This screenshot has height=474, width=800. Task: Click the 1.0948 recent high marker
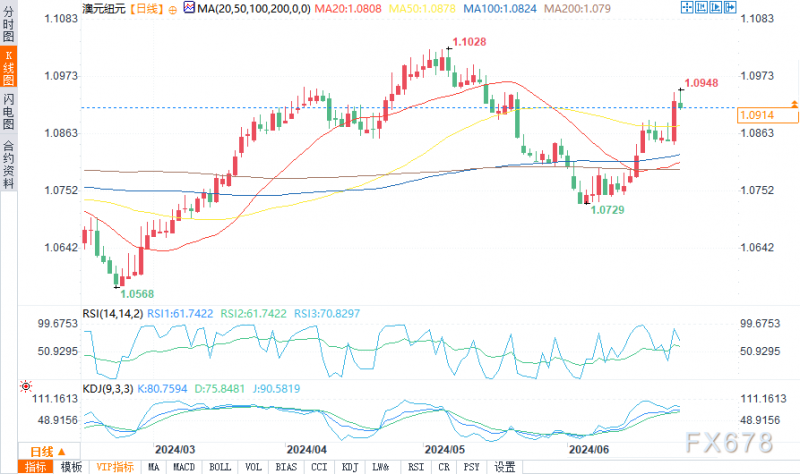coord(701,83)
